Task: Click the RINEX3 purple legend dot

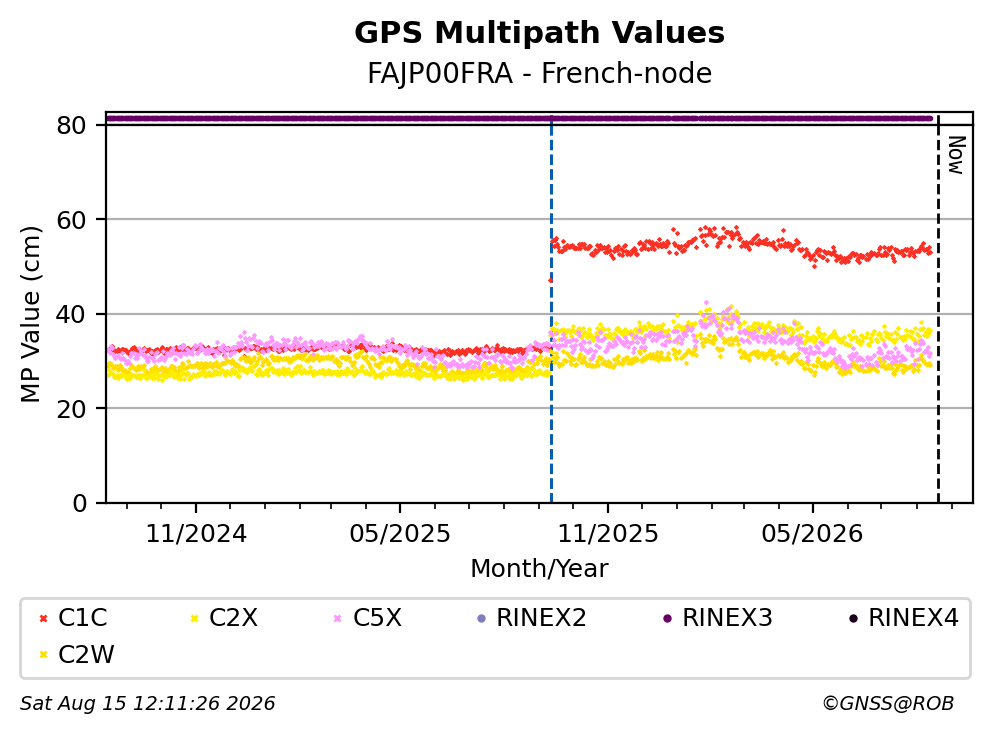Action: (x=667, y=618)
